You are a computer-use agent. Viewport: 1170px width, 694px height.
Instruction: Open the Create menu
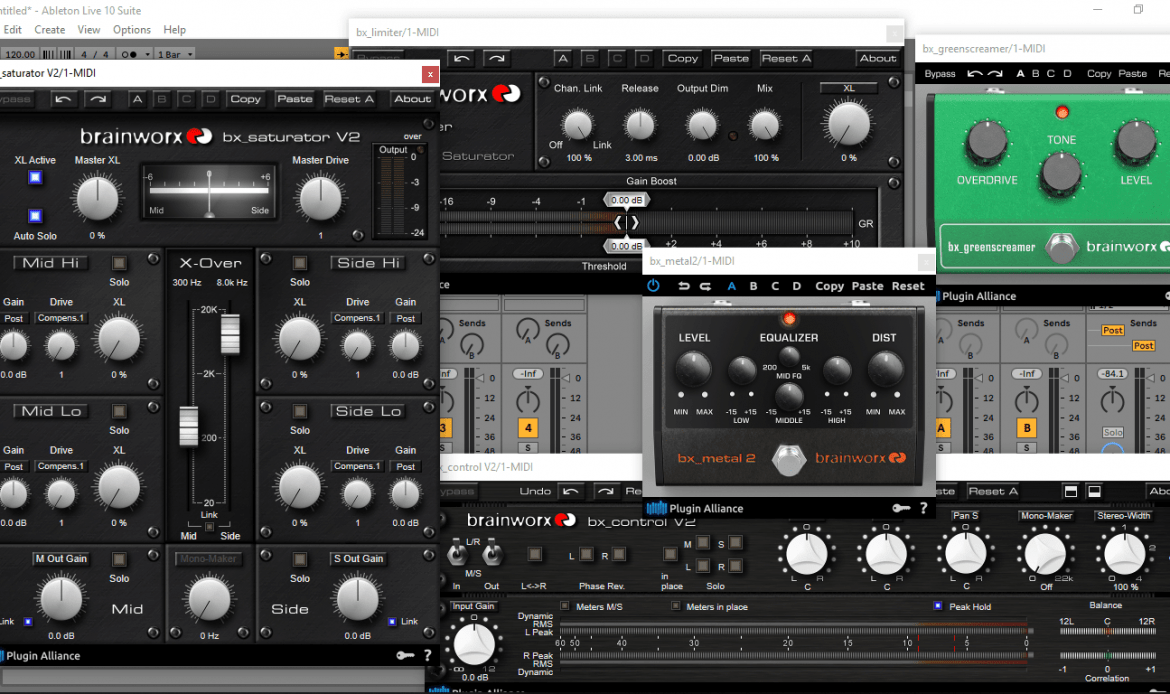[x=49, y=30]
